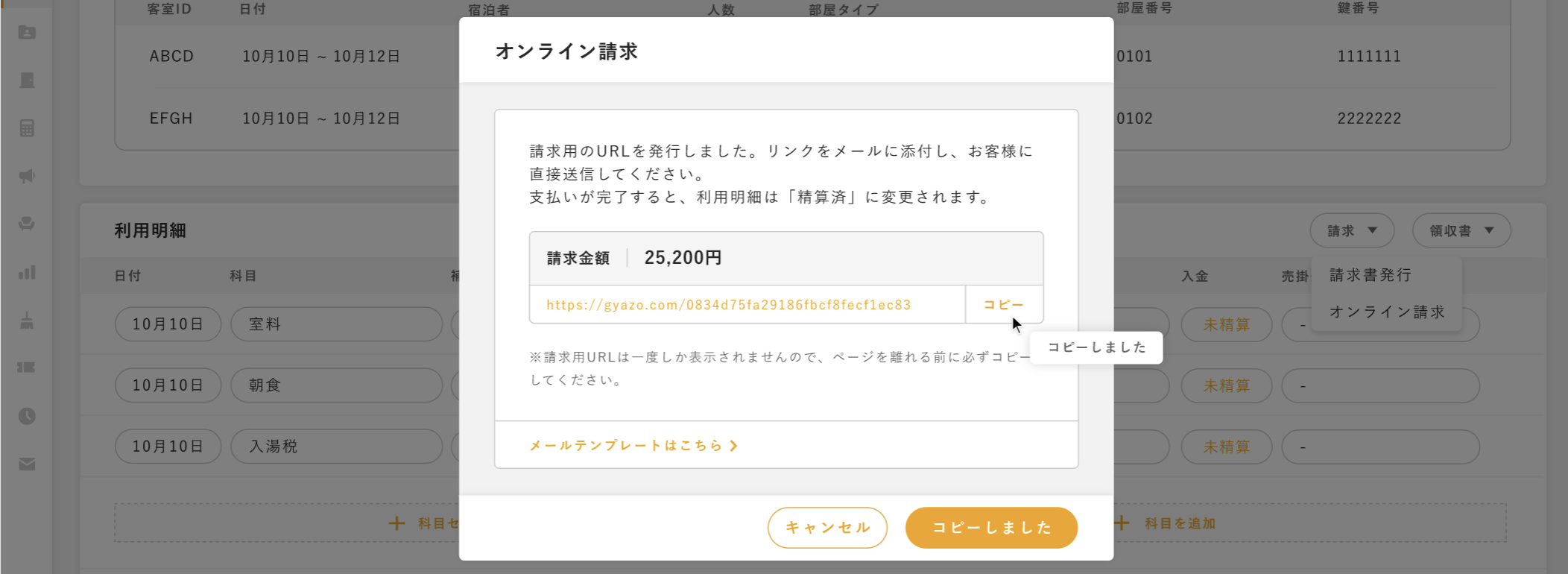Click the 鍵番号 column header
Image resolution: width=1568 pixels, height=574 pixels.
pyautogui.click(x=1358, y=8)
